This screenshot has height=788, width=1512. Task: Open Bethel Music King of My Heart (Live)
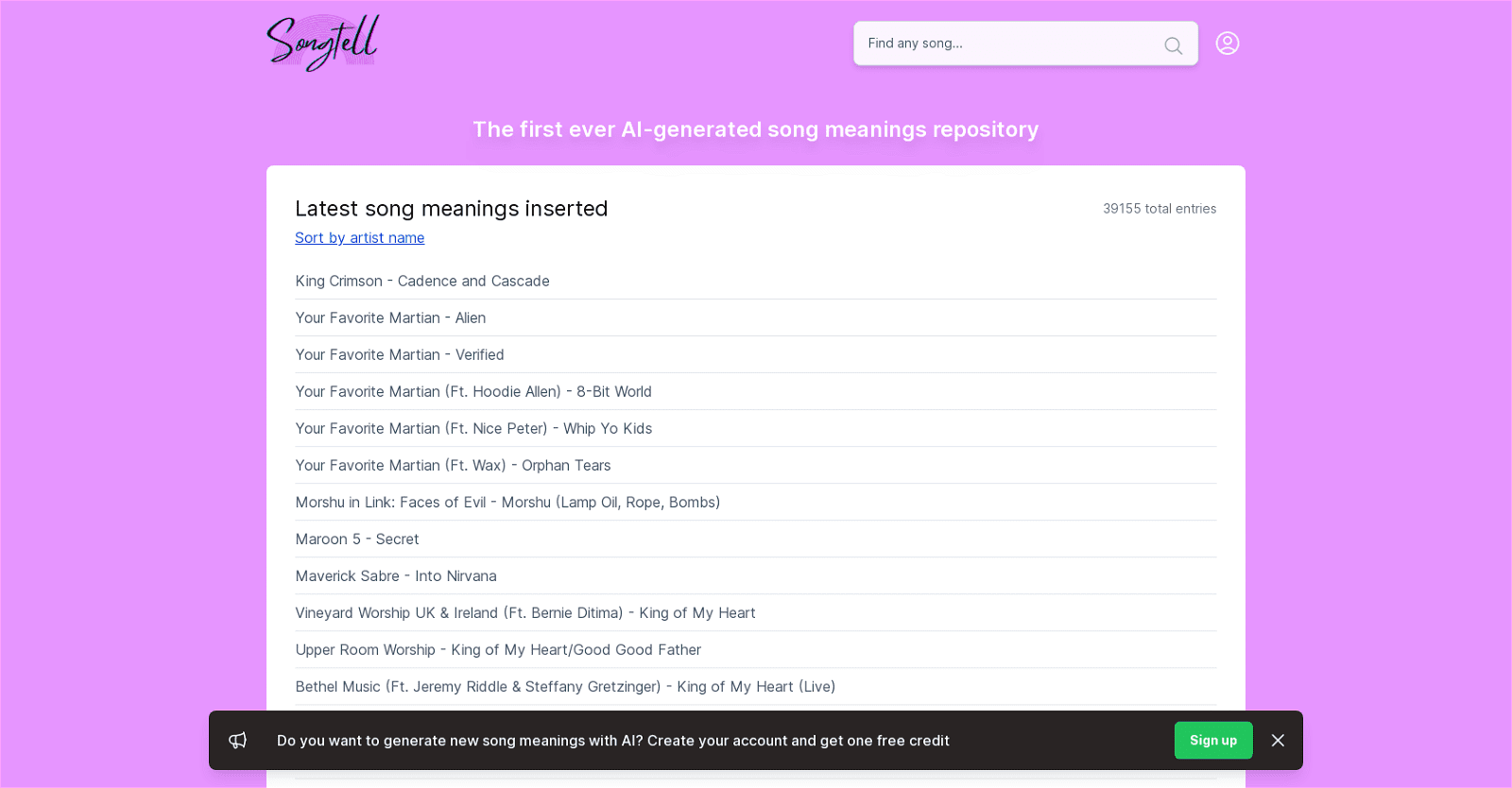click(565, 686)
